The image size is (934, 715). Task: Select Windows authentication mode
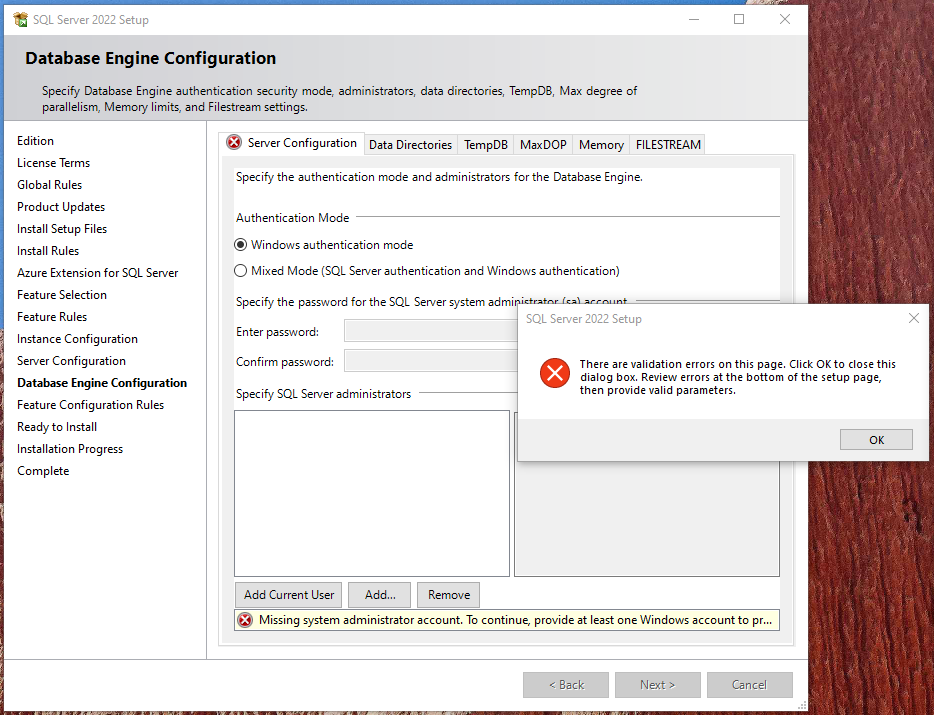(241, 245)
